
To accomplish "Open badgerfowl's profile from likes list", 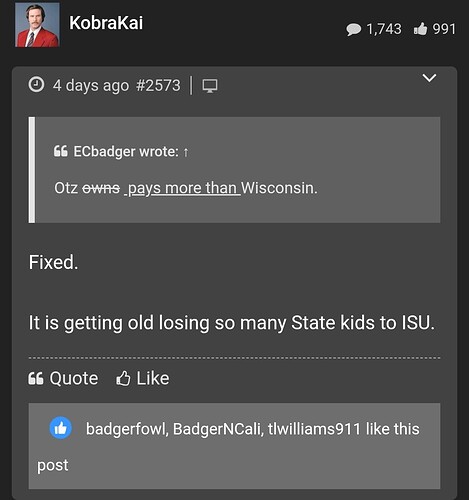I will [126, 429].
